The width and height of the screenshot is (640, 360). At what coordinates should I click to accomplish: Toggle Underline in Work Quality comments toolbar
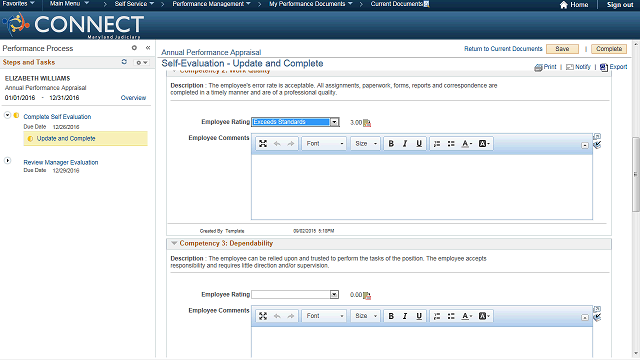[x=419, y=144]
